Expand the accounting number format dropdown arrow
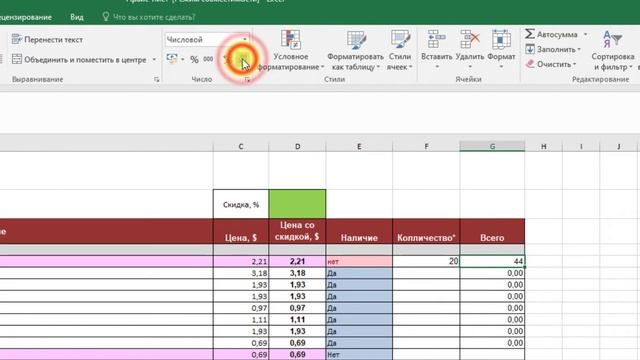The width and height of the screenshot is (640, 360). click(x=182, y=60)
